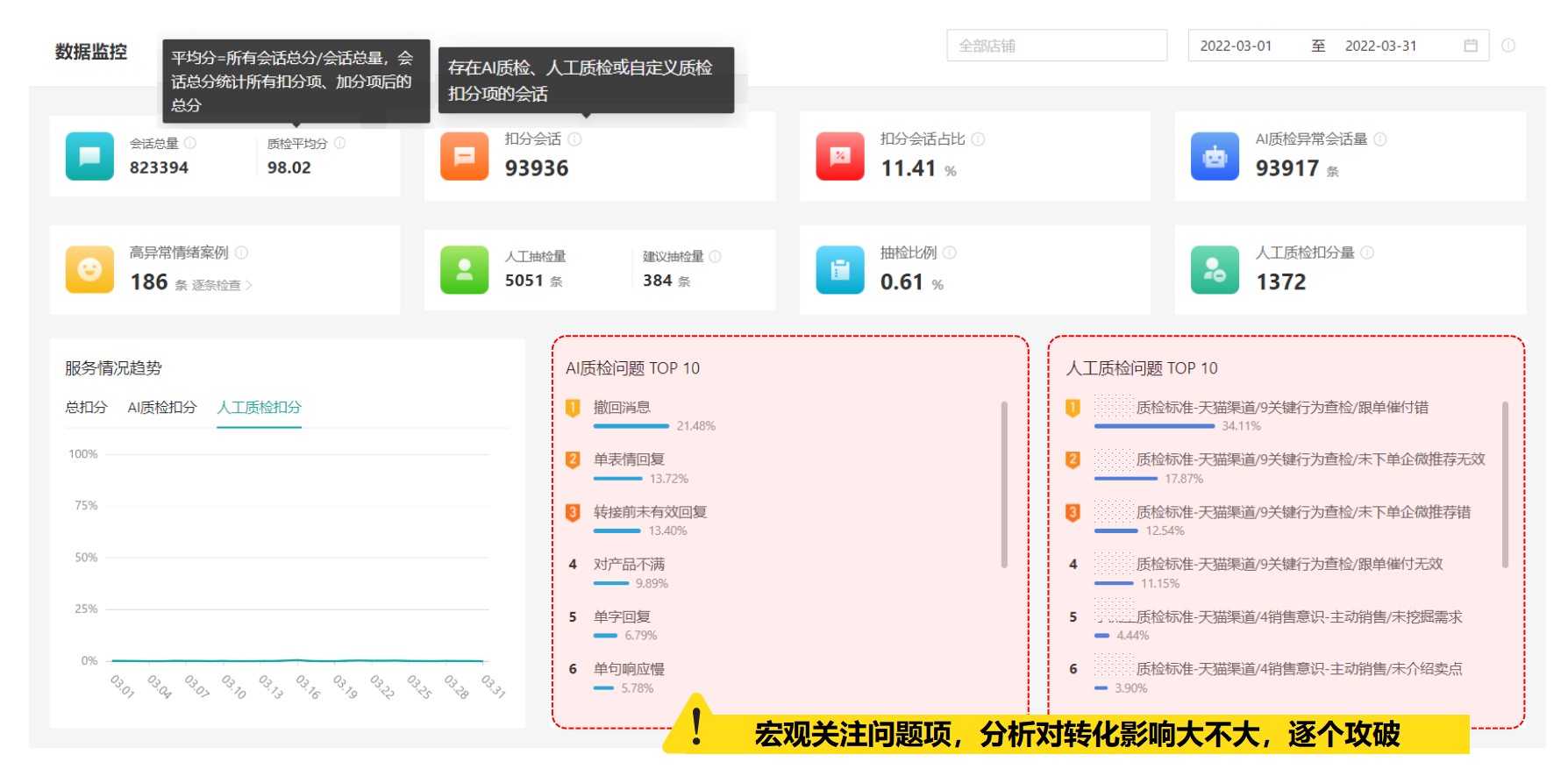The width and height of the screenshot is (1568, 769).
Task: Open the 全部店铺 store selector
Action: pos(1057,46)
